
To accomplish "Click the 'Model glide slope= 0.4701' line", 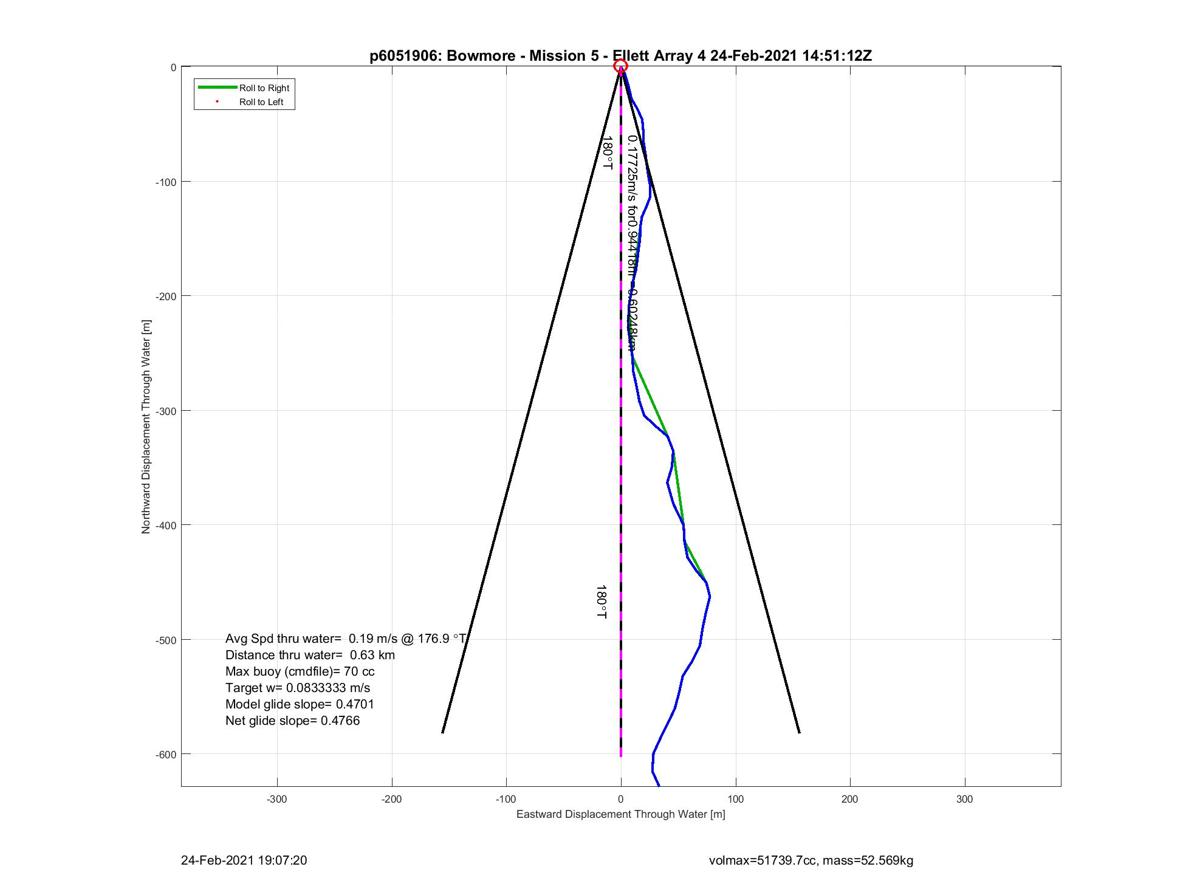I will coord(301,704).
